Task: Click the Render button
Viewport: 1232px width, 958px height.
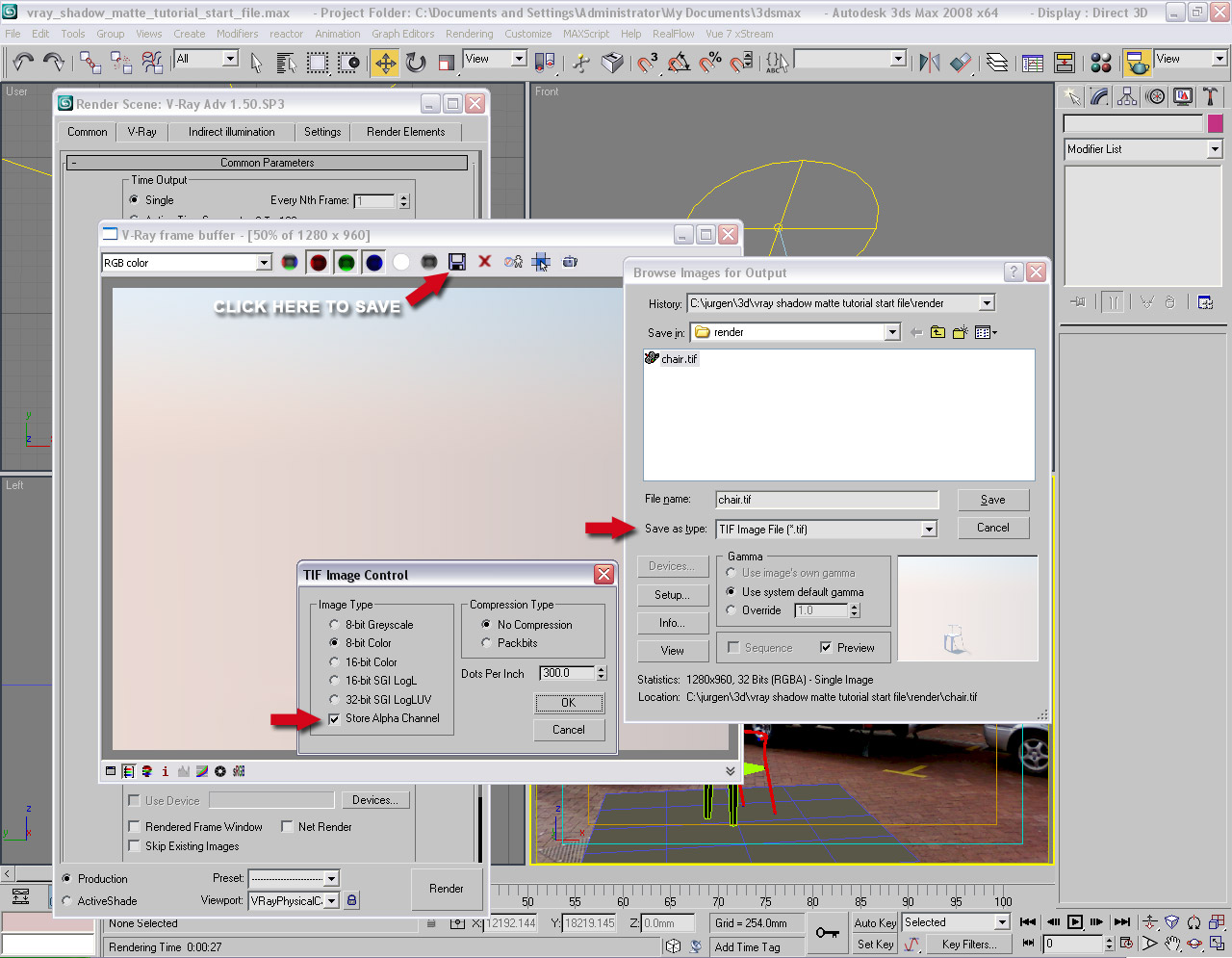Action: 447,889
